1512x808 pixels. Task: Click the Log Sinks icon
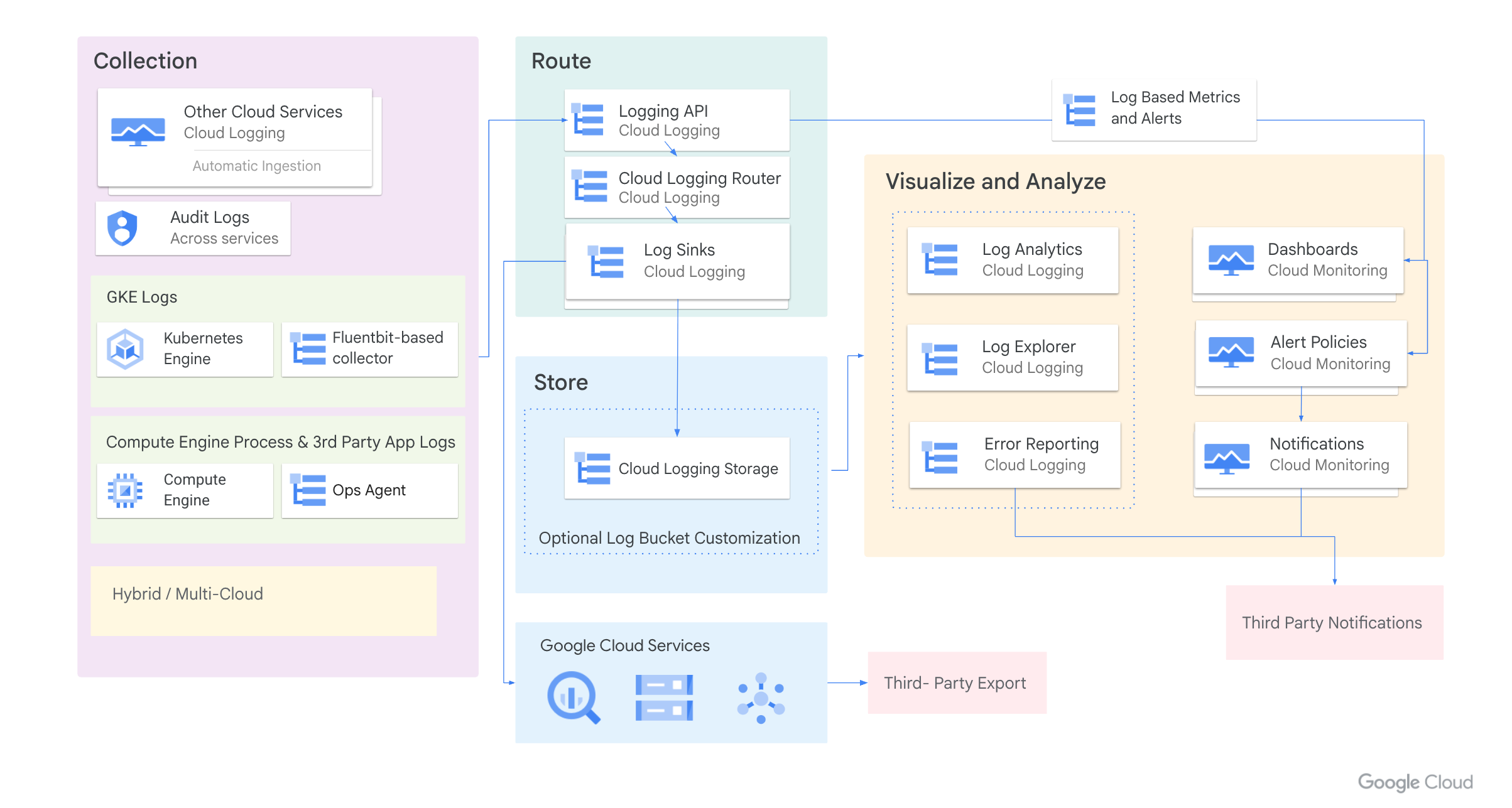606,261
